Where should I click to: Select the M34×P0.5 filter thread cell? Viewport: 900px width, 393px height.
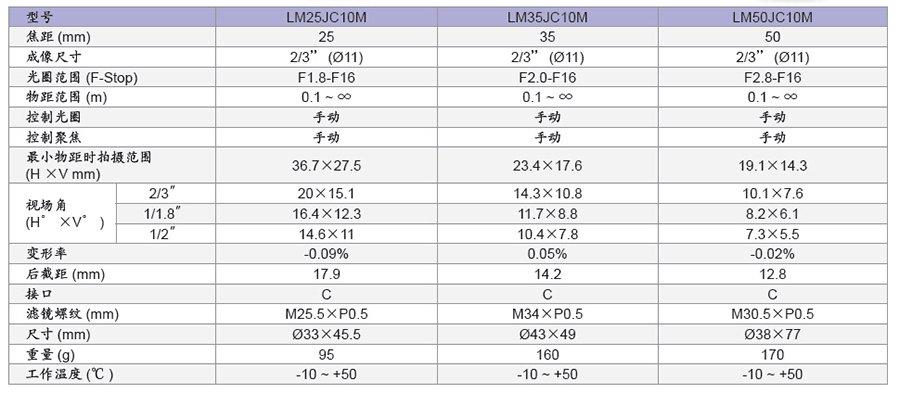tap(548, 314)
